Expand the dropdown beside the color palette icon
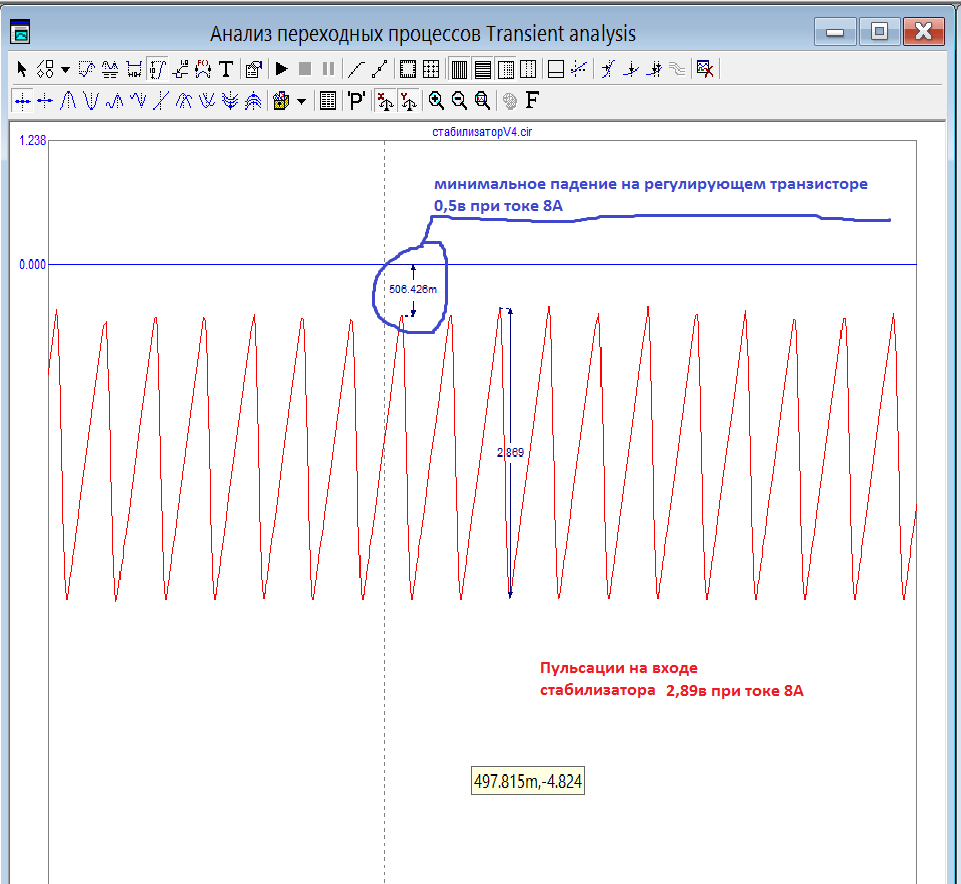This screenshot has width=961, height=884. (301, 100)
